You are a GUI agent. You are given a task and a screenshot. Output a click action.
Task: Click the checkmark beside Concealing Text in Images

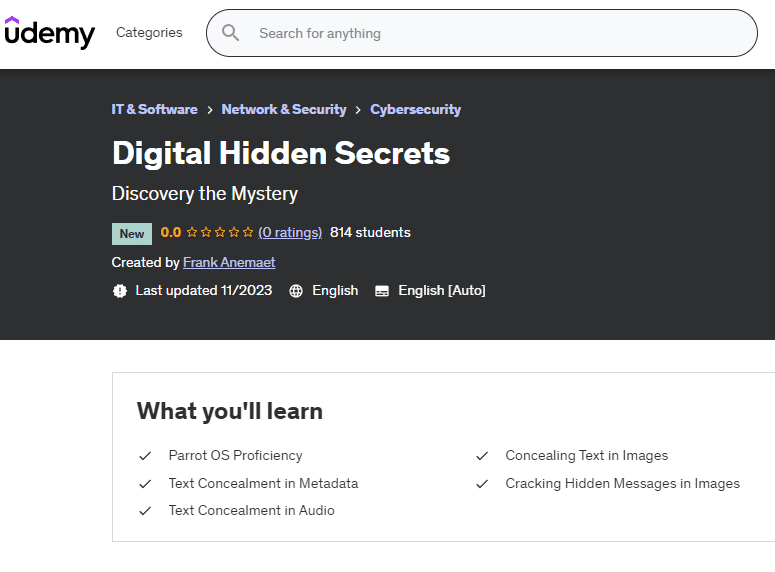point(482,456)
